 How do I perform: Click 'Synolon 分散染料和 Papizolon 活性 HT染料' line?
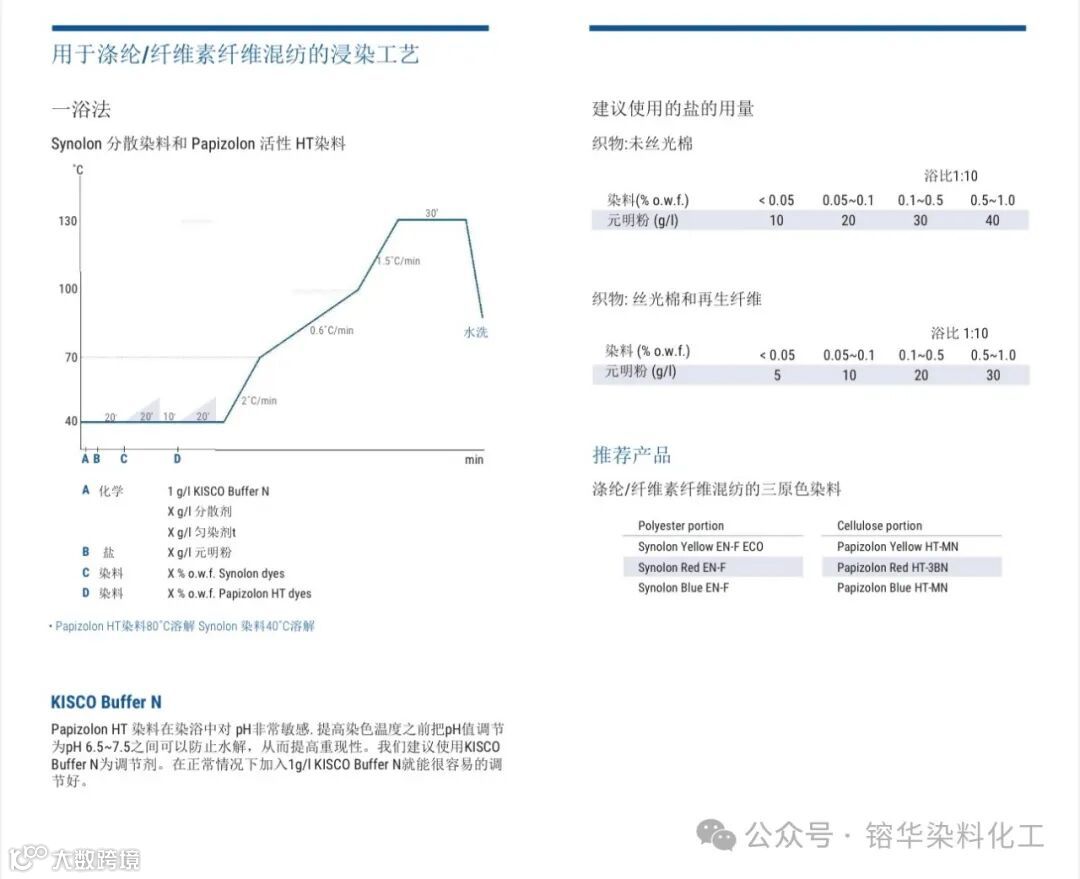[x=198, y=144]
